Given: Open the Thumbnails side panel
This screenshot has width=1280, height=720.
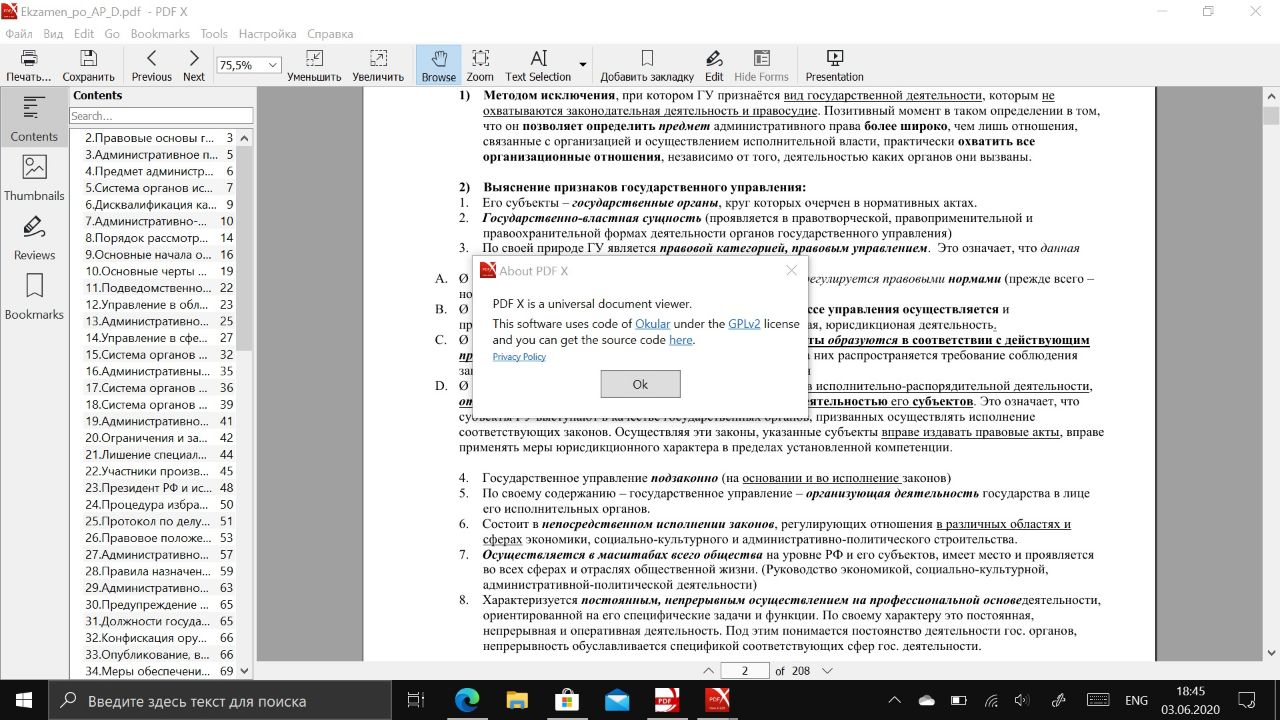Looking at the screenshot, I should coord(34,178).
